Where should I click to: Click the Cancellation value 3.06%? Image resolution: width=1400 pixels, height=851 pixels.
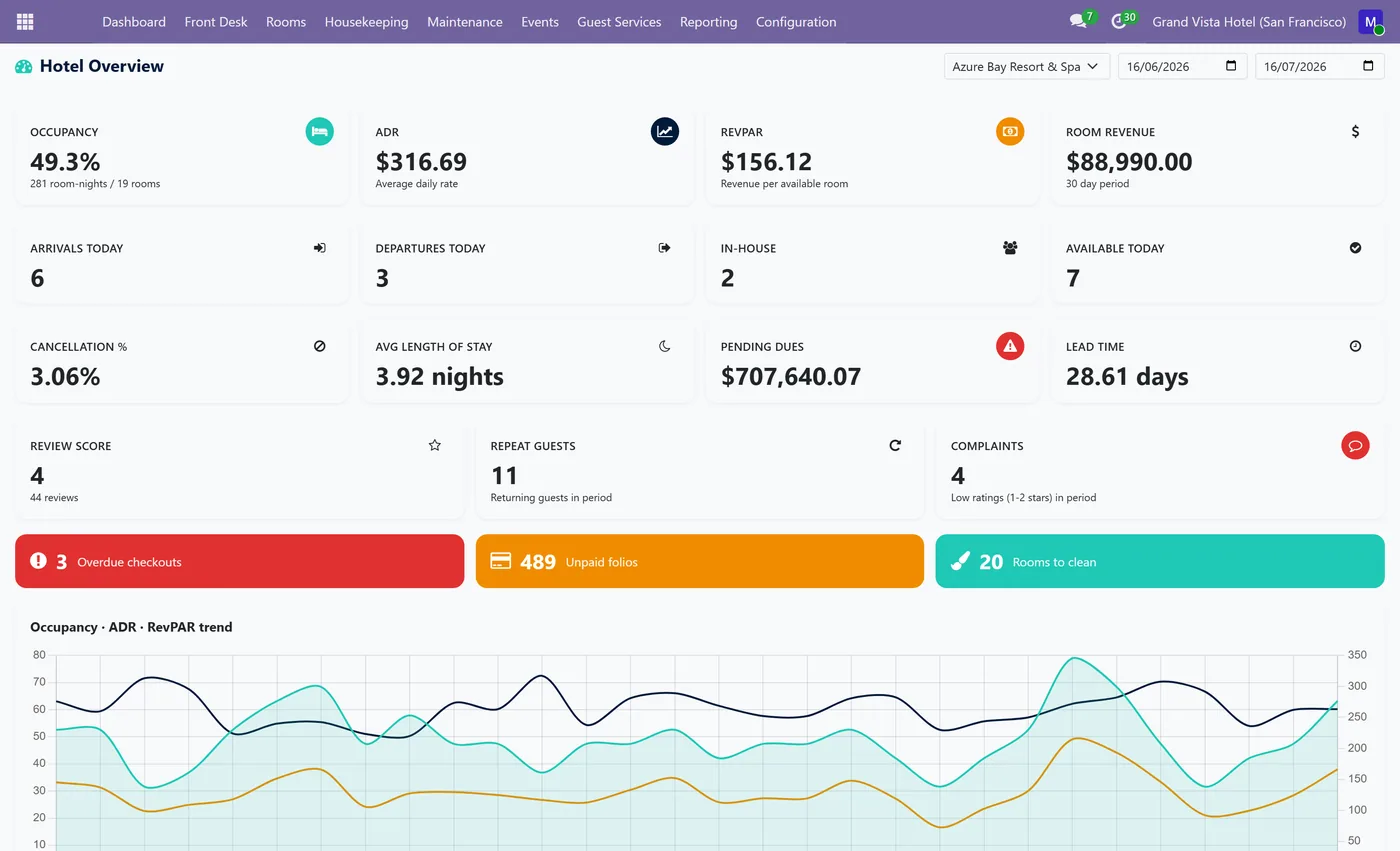coord(65,376)
